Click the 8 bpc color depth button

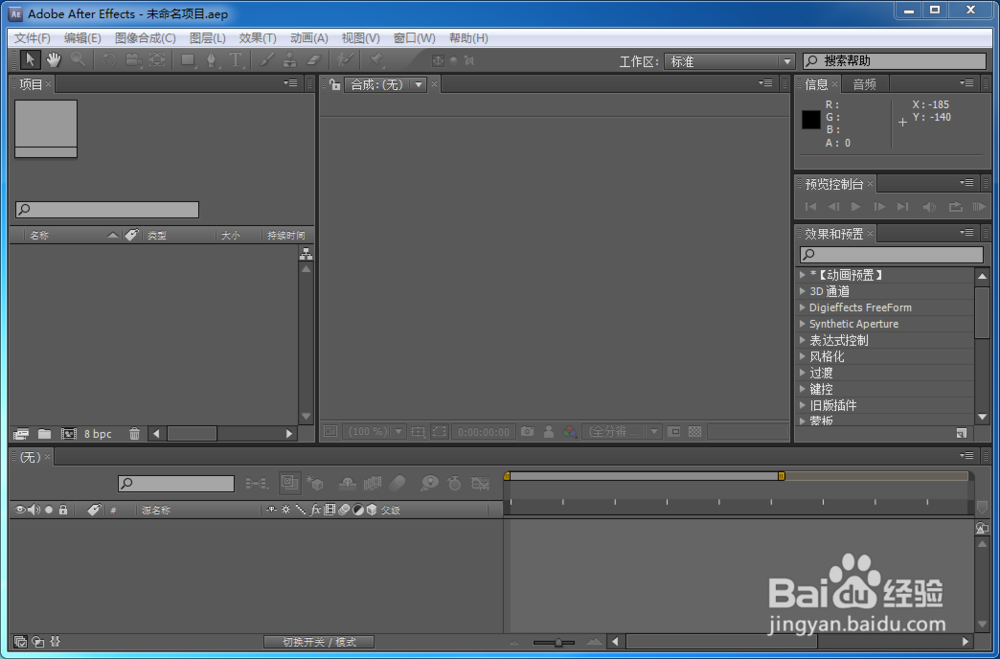coord(98,434)
